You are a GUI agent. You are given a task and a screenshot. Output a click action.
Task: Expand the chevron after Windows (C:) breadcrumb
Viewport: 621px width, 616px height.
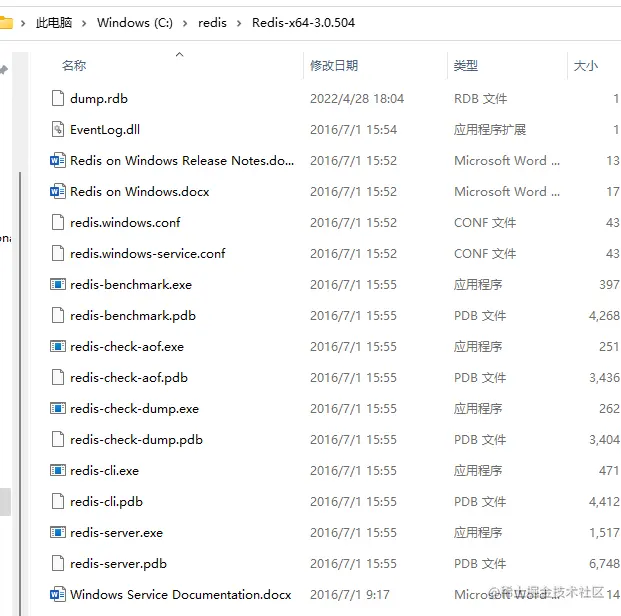tap(185, 23)
